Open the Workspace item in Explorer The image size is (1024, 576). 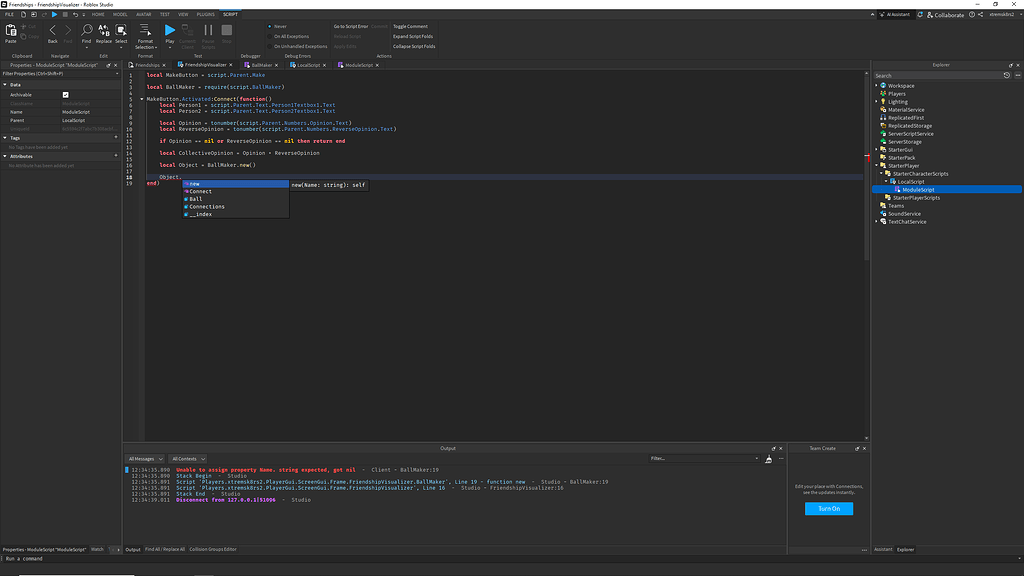(900, 85)
